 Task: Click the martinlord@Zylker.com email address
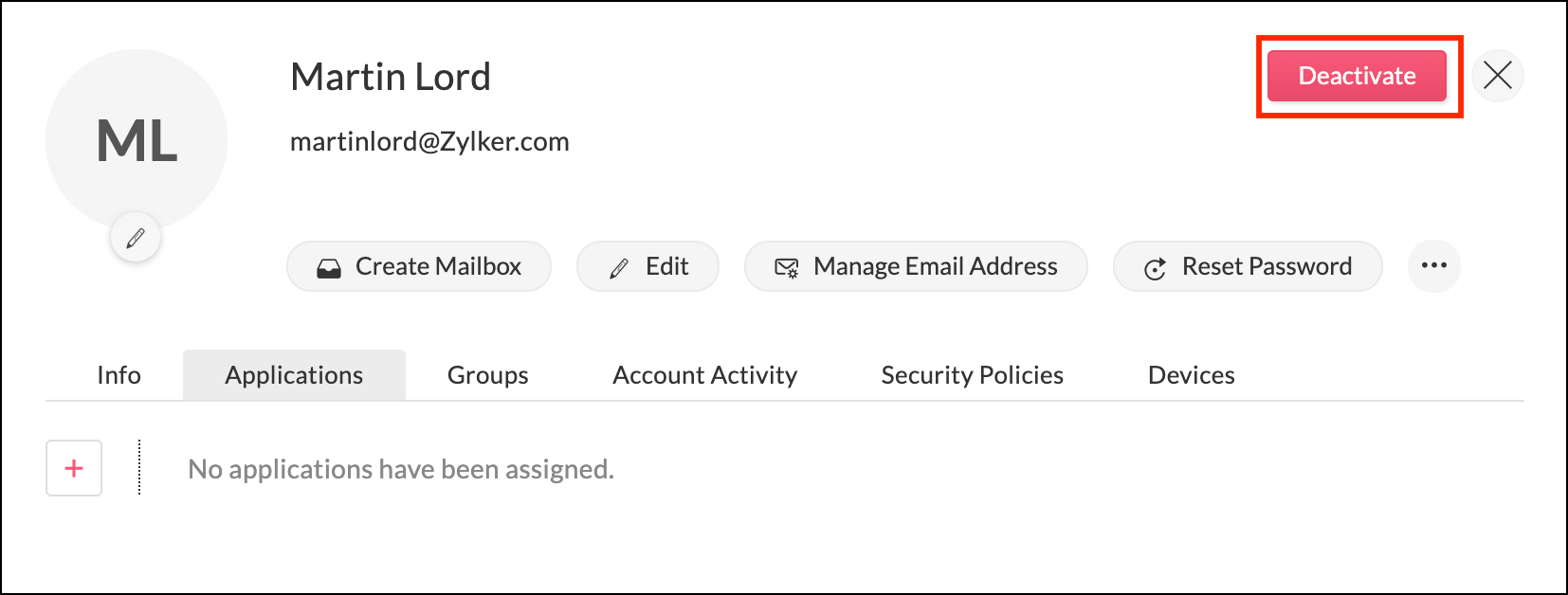click(x=429, y=142)
